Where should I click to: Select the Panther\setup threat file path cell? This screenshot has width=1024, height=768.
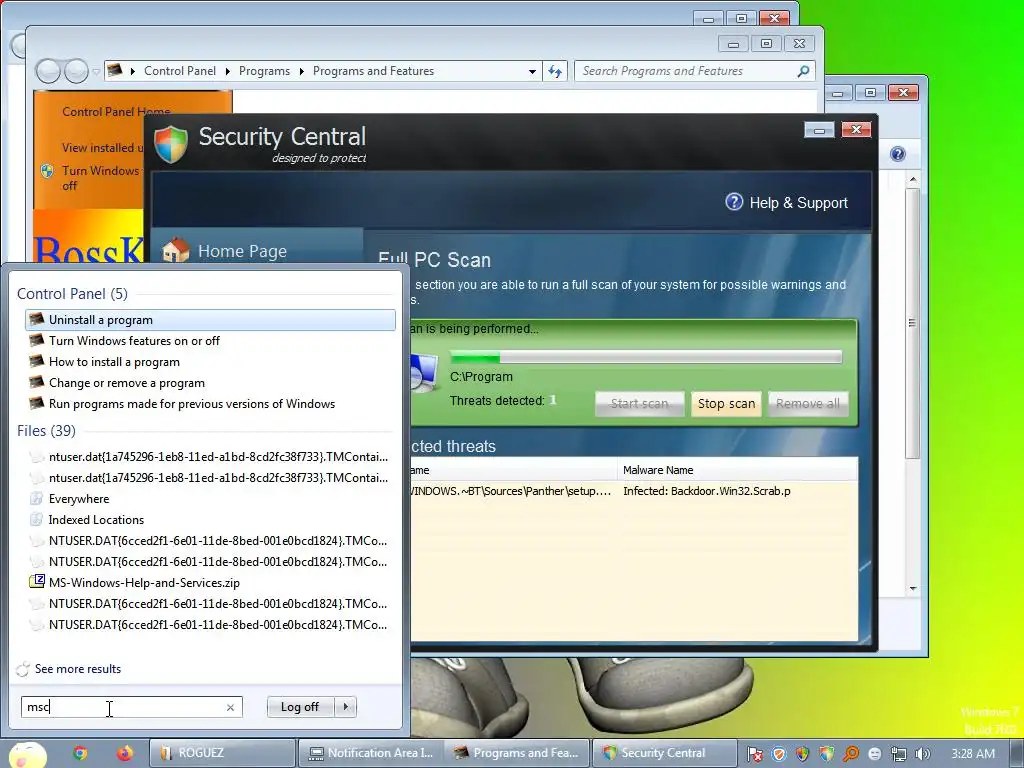[513, 491]
